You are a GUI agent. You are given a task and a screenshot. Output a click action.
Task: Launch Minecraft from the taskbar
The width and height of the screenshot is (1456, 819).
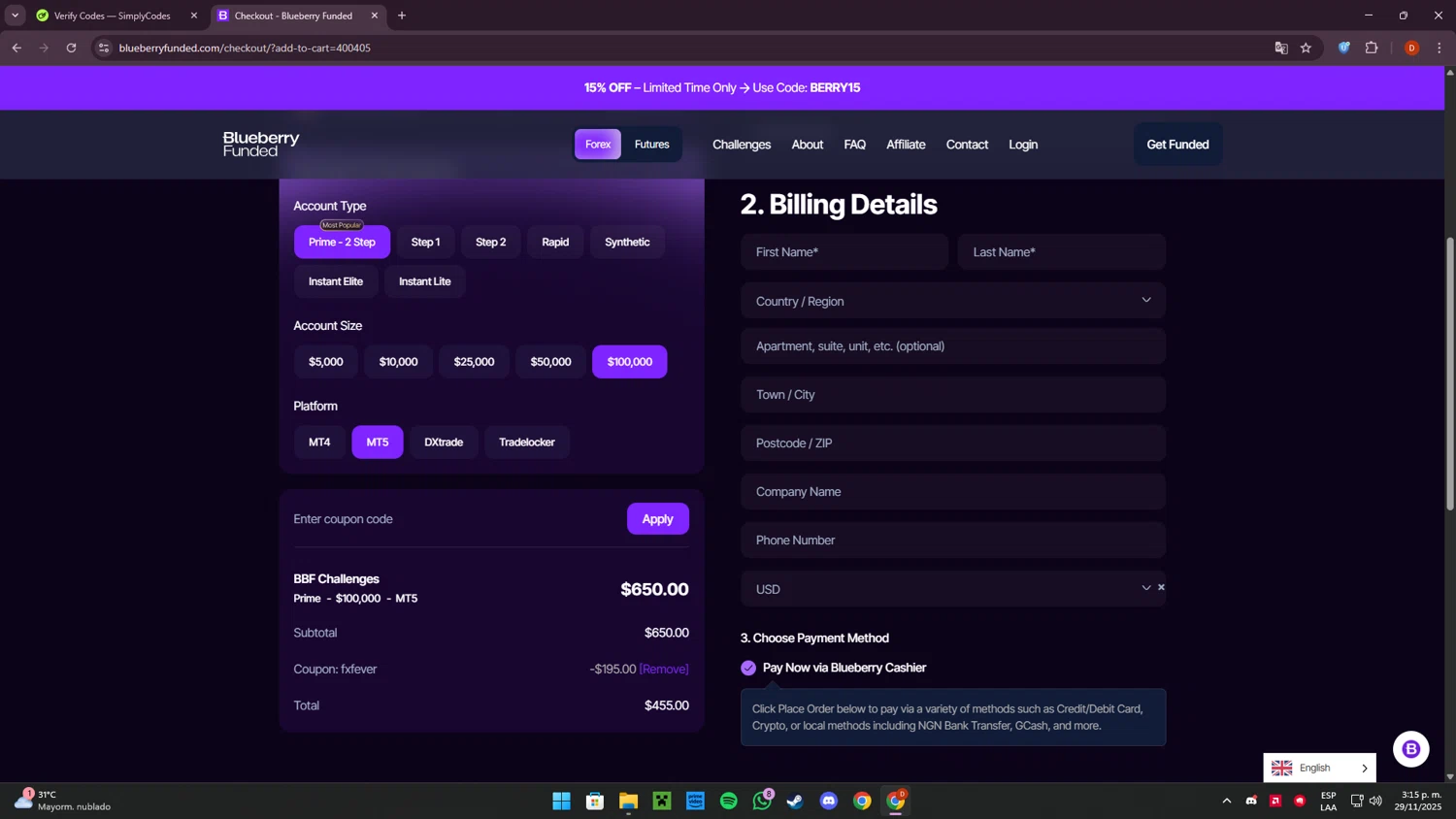pyautogui.click(x=662, y=801)
